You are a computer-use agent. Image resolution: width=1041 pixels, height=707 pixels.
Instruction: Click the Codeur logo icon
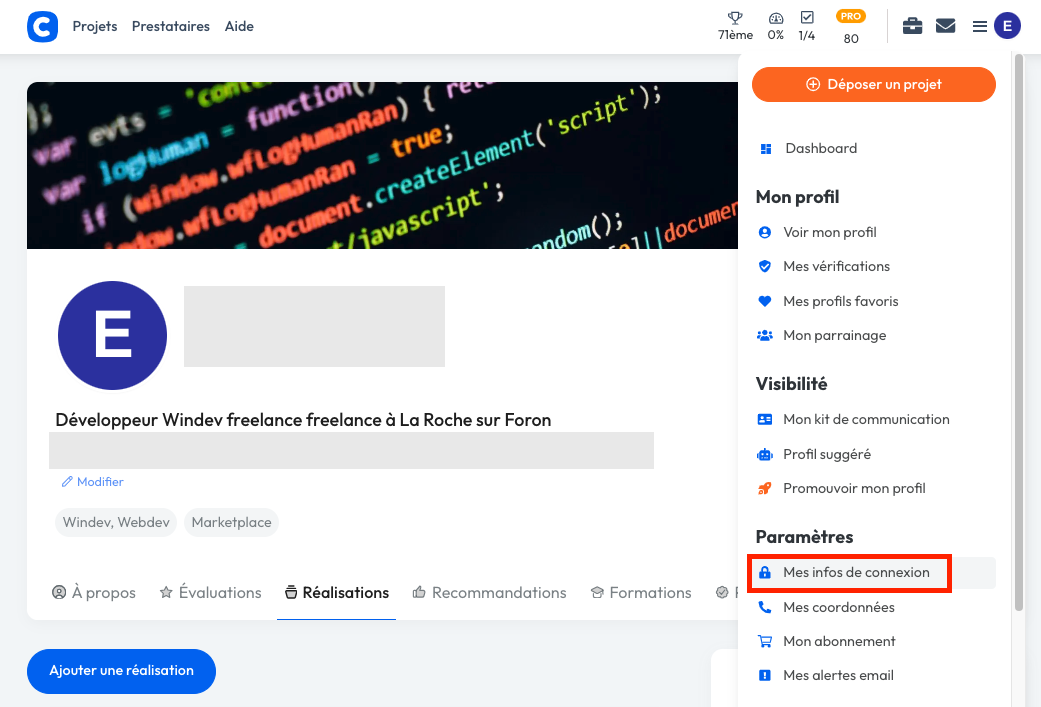[x=42, y=26]
